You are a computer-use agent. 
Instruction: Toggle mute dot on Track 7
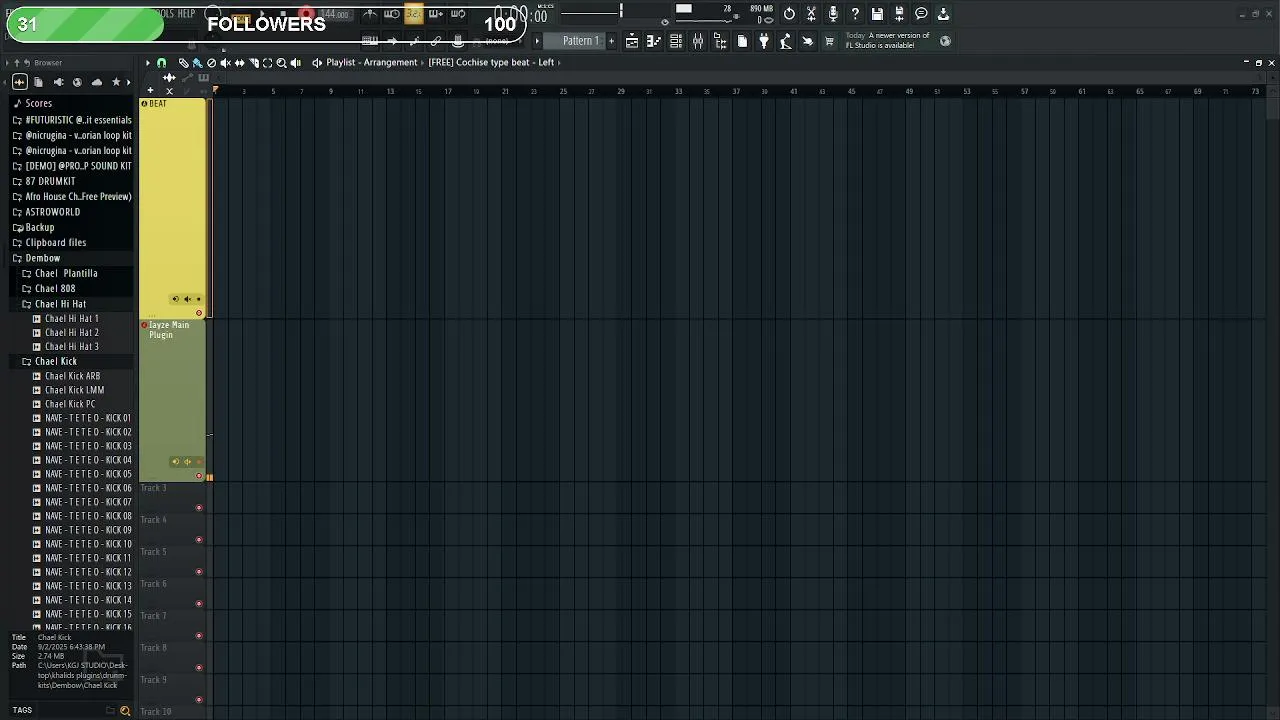[x=199, y=636]
